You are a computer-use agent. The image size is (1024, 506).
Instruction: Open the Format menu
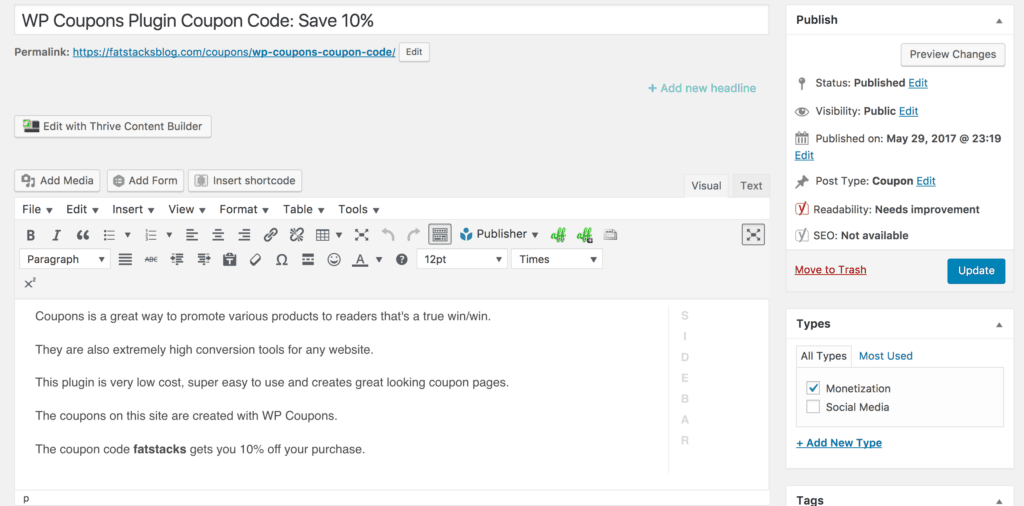244,210
